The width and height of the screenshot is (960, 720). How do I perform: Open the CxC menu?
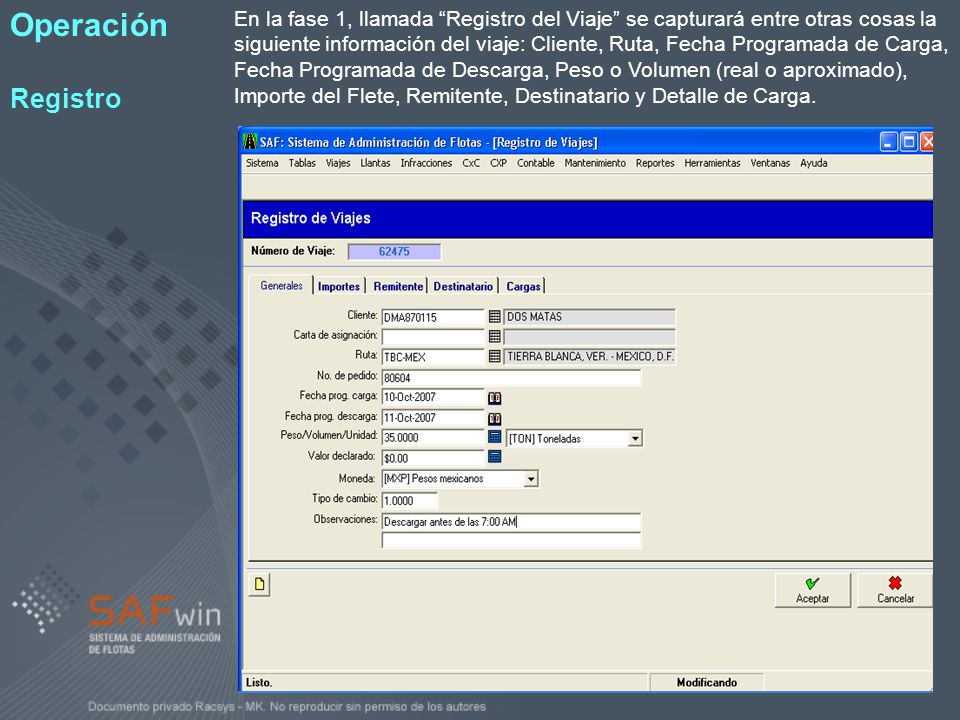click(x=471, y=163)
